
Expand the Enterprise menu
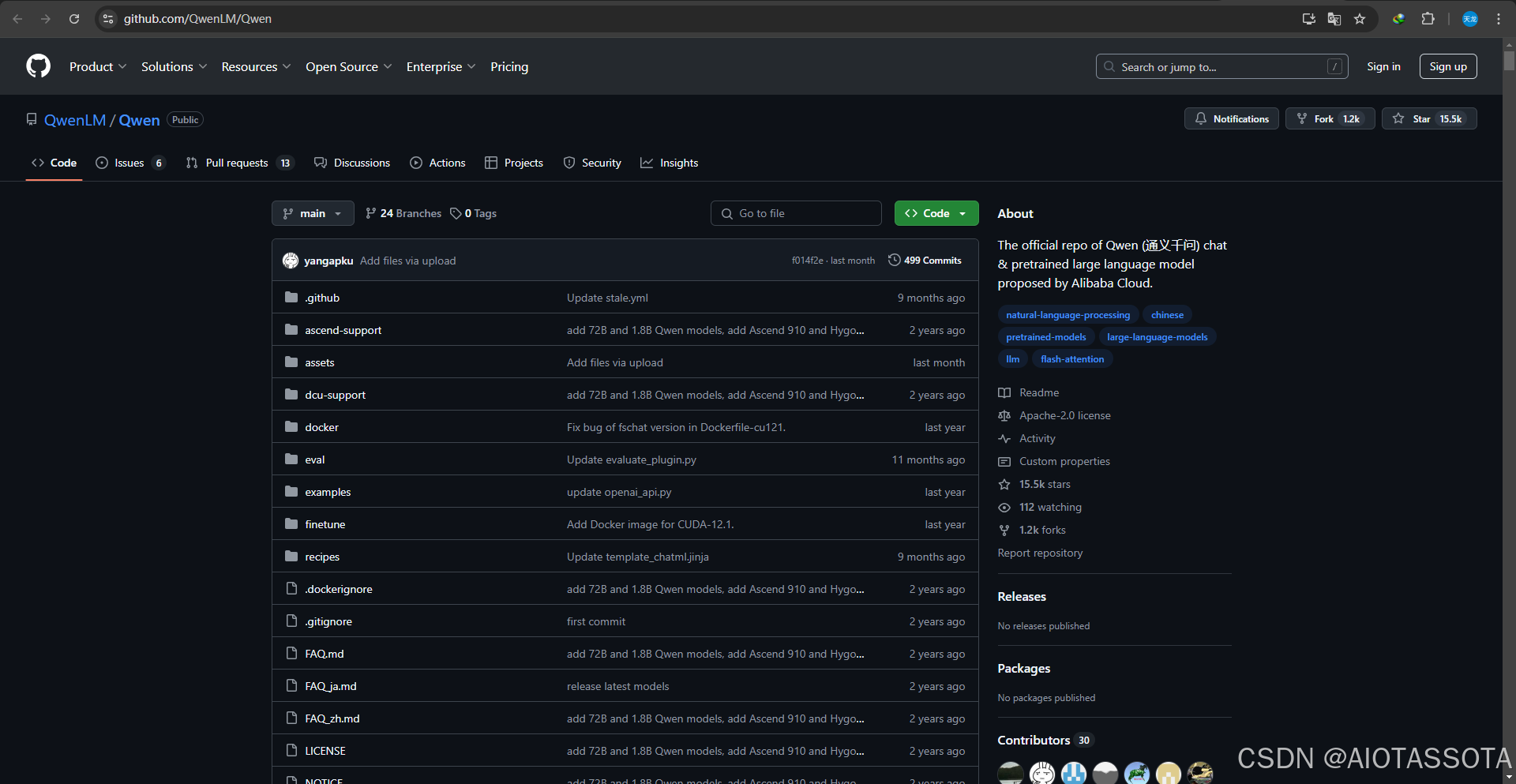pyautogui.click(x=441, y=67)
